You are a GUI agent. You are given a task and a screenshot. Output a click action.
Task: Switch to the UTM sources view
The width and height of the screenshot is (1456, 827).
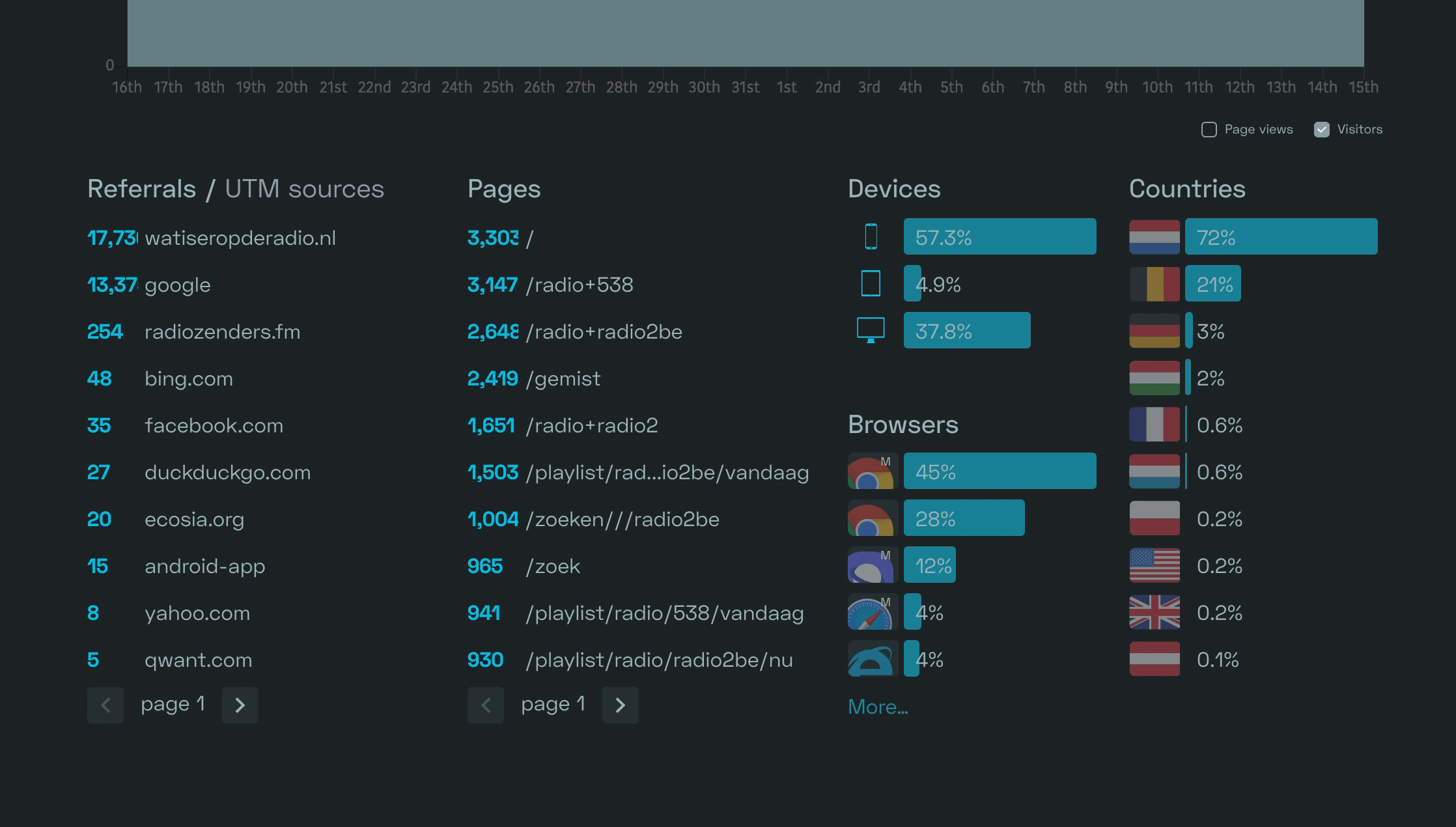pos(304,189)
